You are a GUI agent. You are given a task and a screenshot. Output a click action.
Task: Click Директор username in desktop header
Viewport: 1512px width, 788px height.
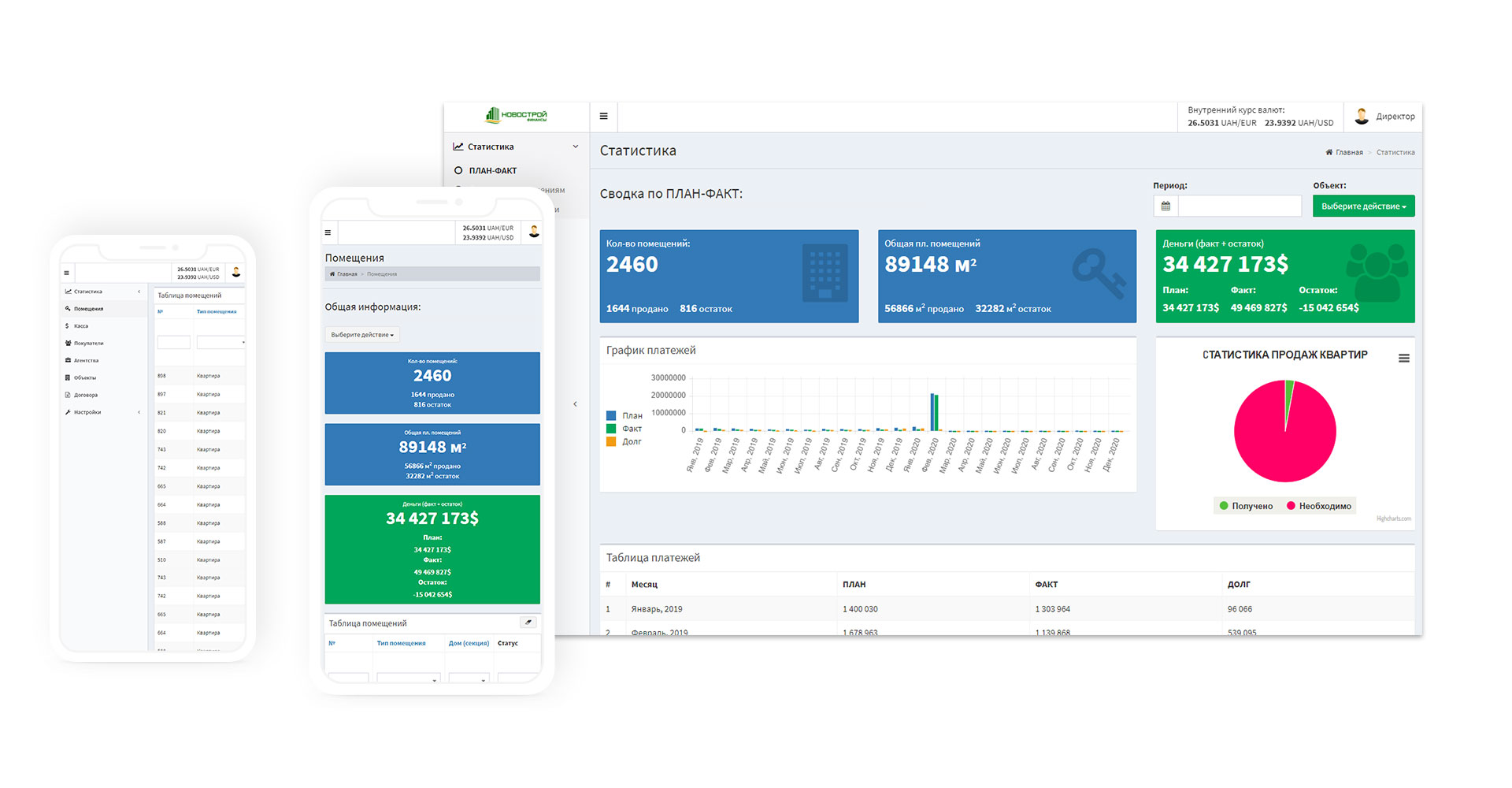(x=1395, y=117)
